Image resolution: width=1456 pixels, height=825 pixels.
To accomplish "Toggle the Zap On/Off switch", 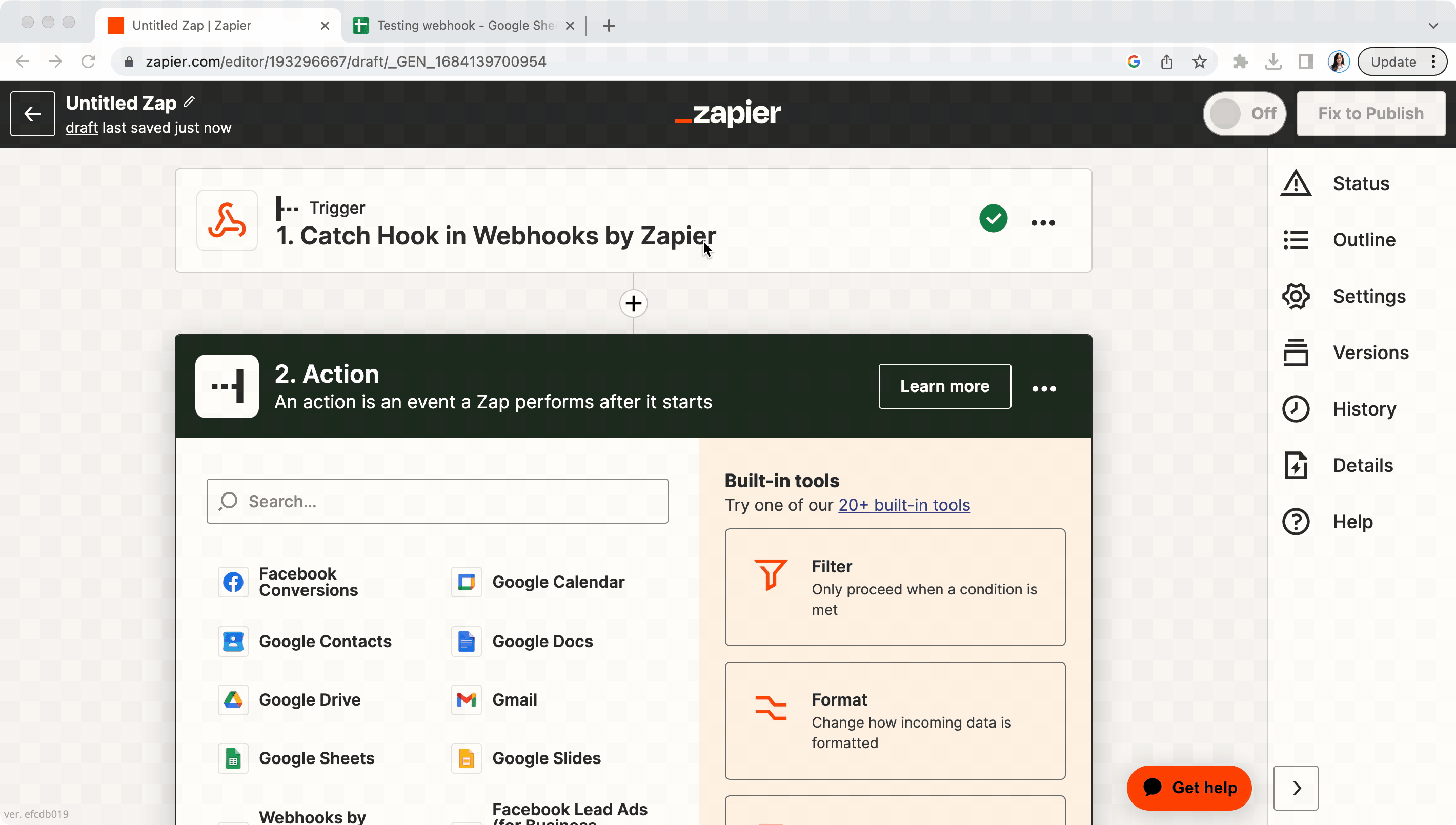I will click(x=1243, y=114).
